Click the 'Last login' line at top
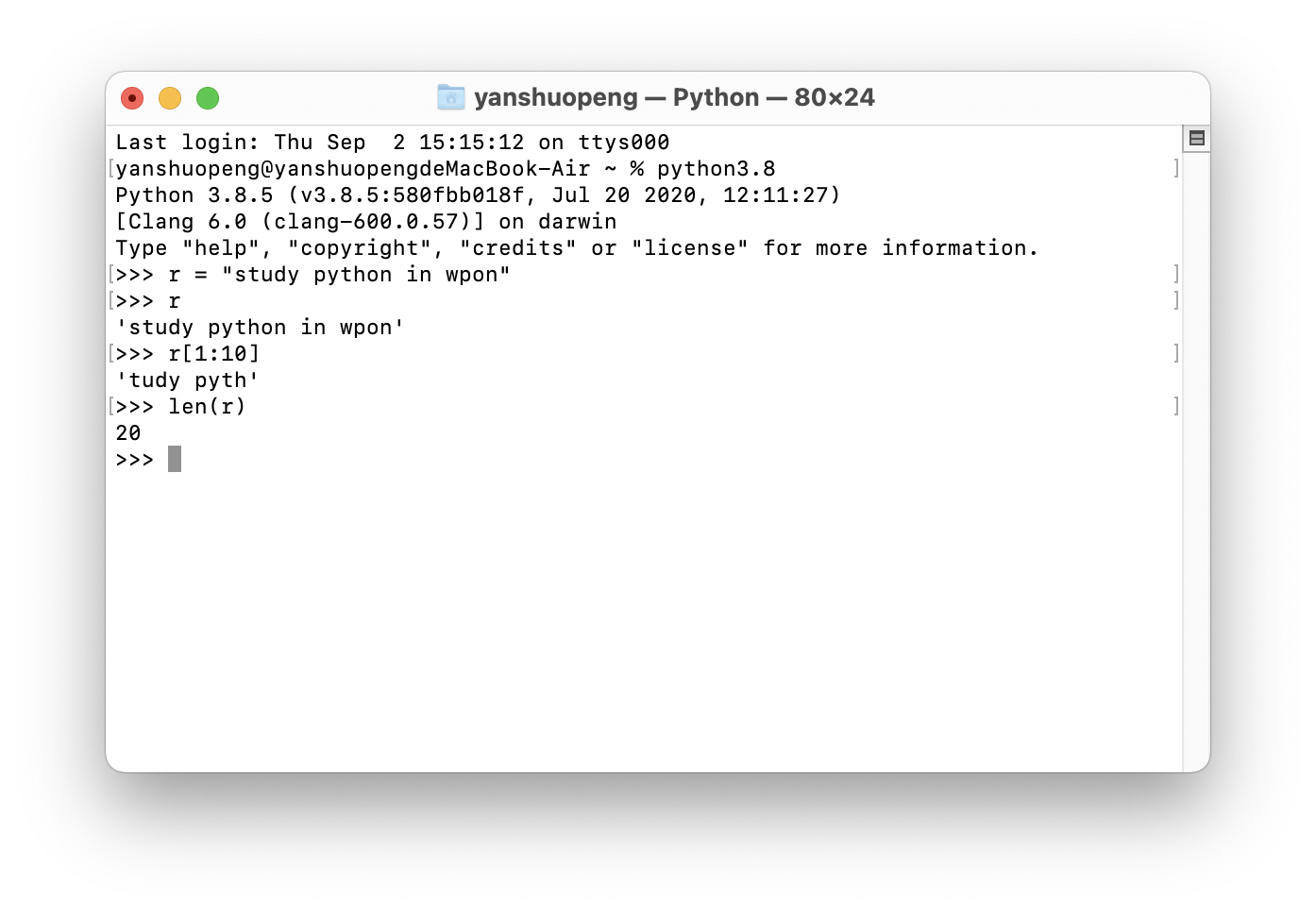The height and width of the screenshot is (912, 1316). coord(393,143)
